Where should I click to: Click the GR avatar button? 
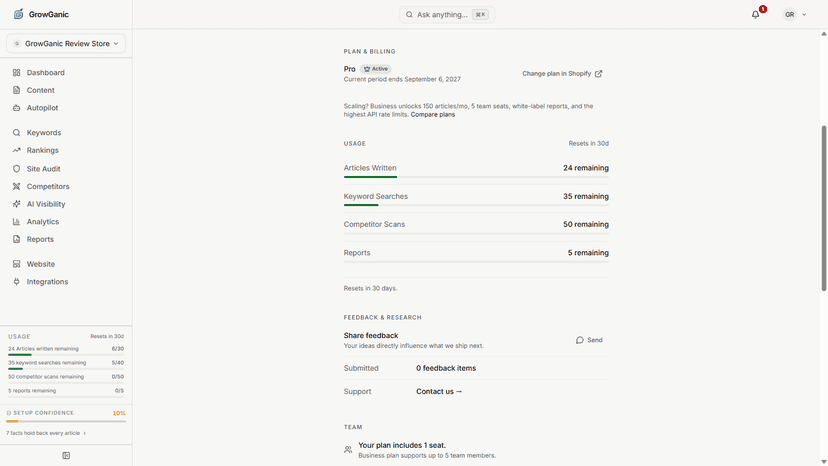coord(789,15)
